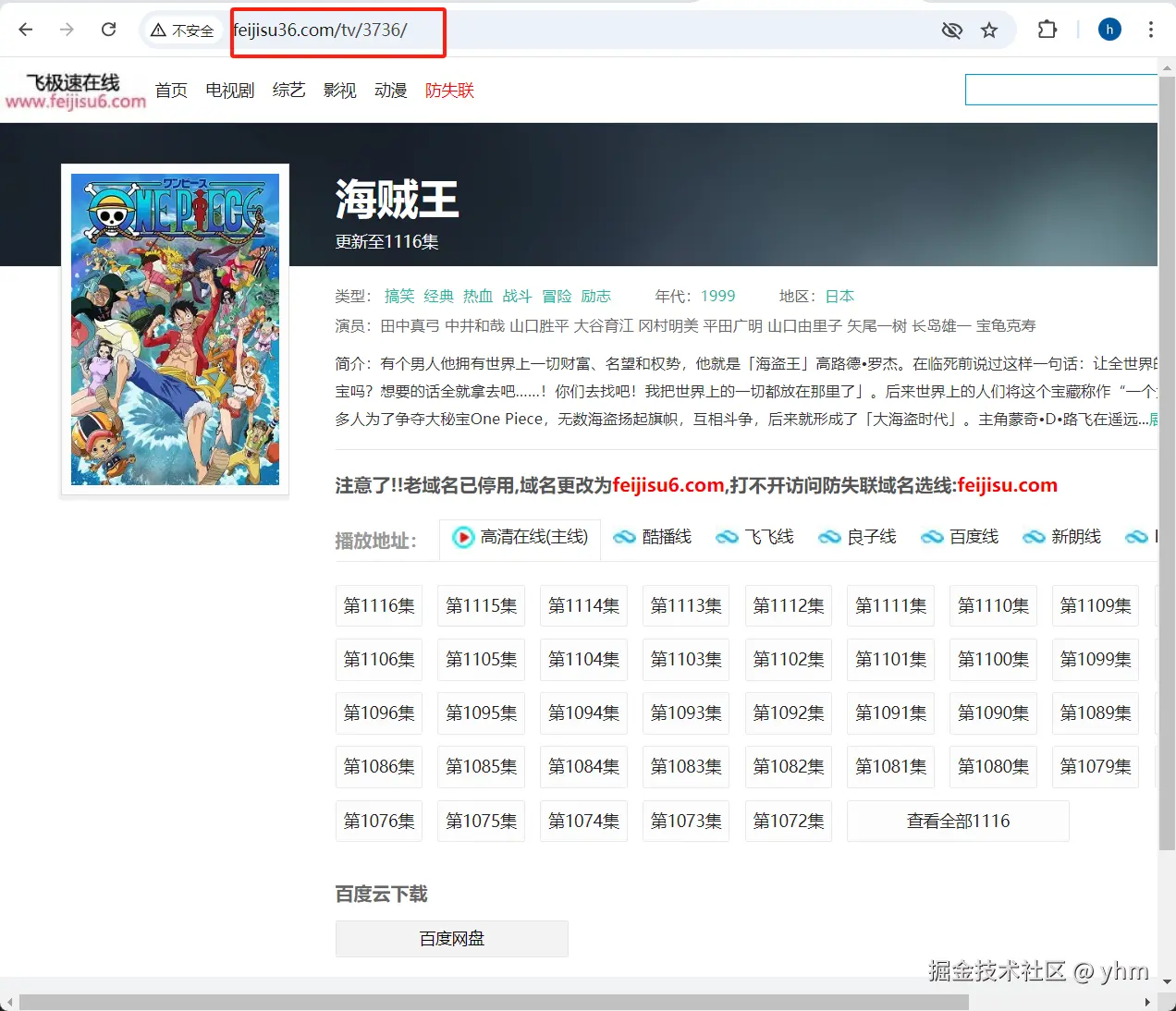Open the 电视剧 nav item
Screen dimensions: 1176x1011
230,91
